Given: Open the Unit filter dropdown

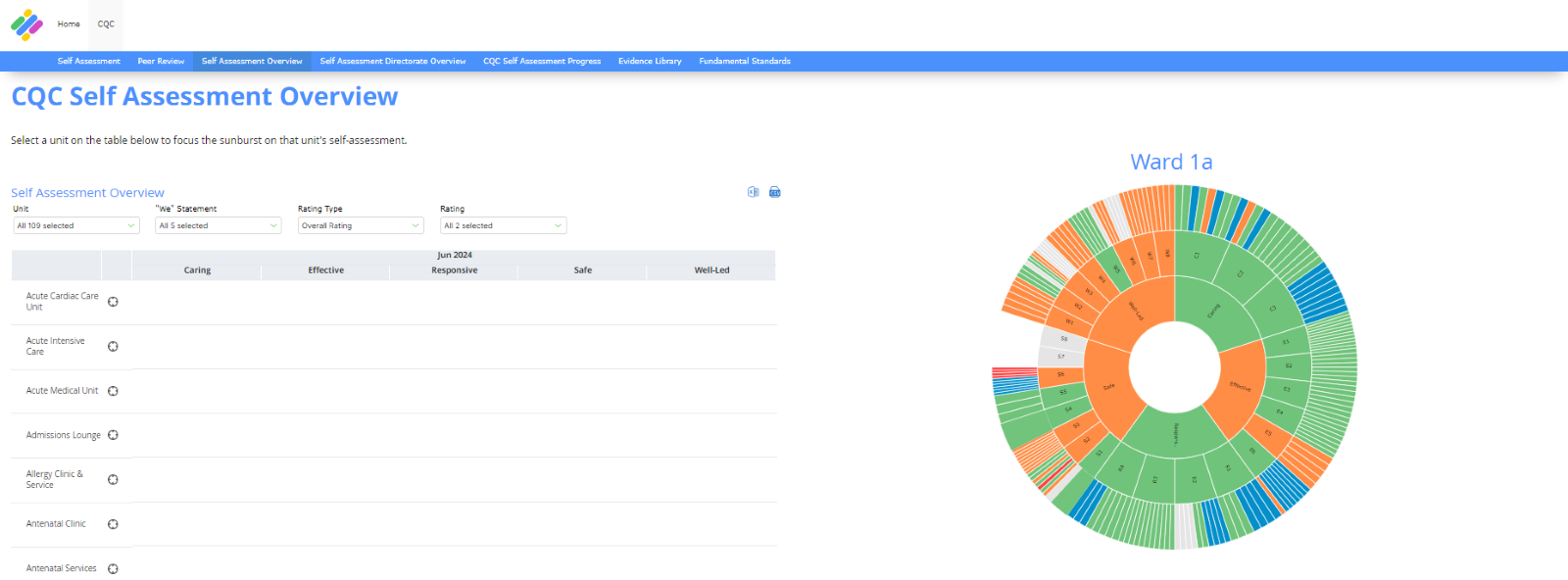Looking at the screenshot, I should [x=76, y=225].
